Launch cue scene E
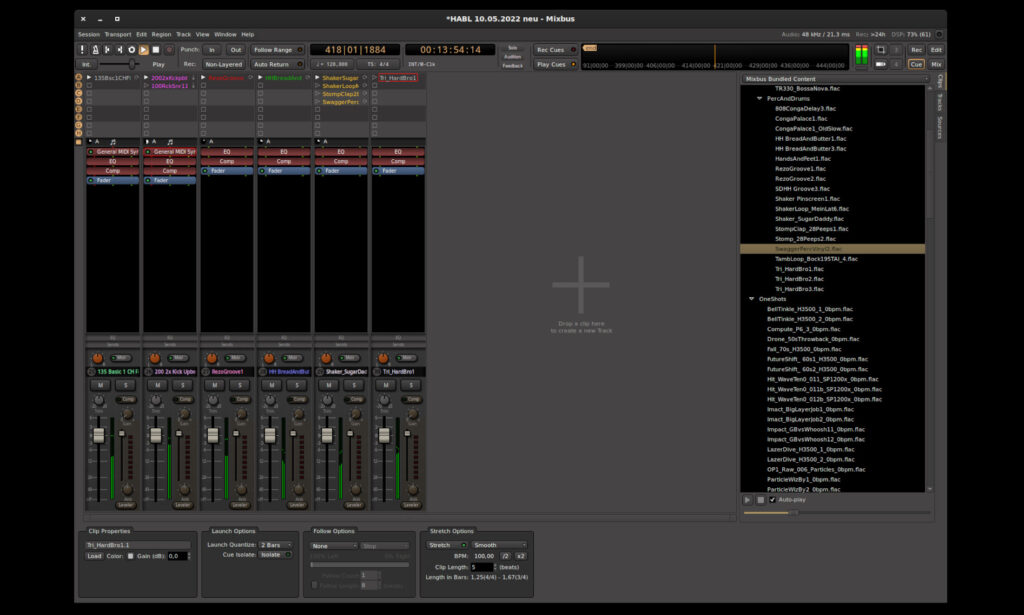Image resolution: width=1024 pixels, height=615 pixels. [79, 109]
